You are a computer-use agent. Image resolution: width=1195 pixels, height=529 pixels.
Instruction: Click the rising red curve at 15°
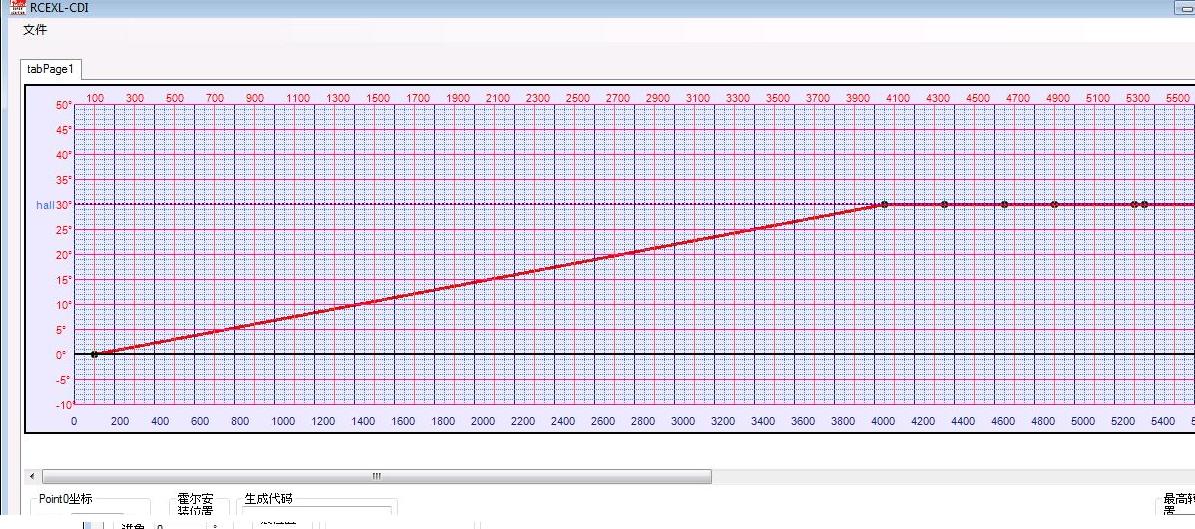click(488, 279)
